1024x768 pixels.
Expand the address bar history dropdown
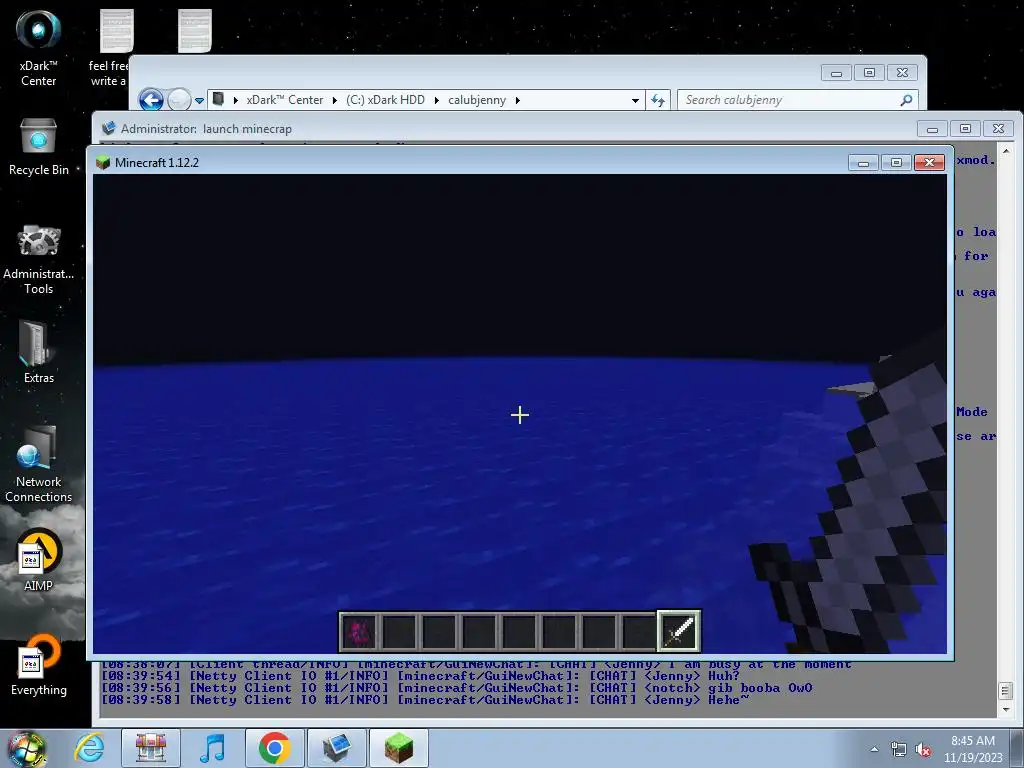click(635, 101)
